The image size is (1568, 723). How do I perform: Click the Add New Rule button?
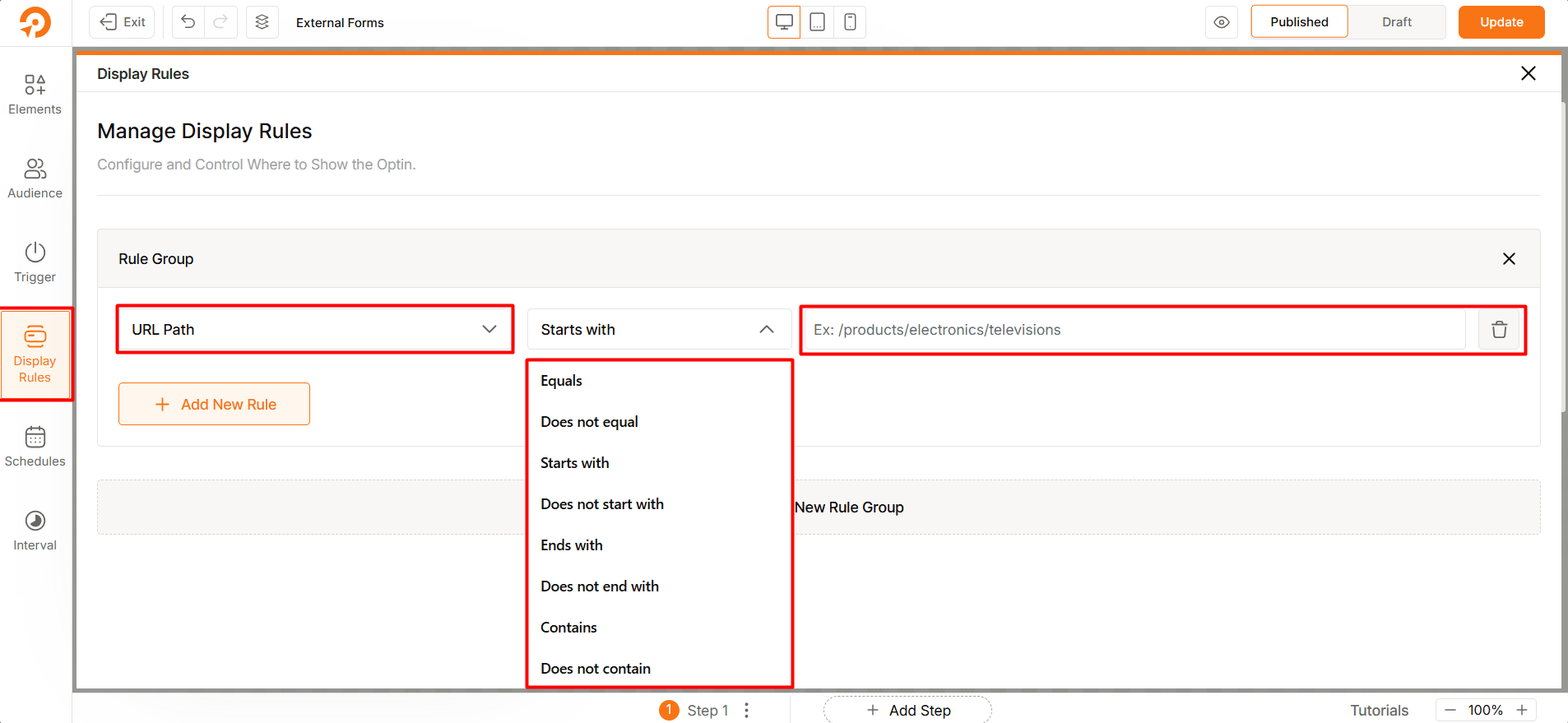pos(214,404)
